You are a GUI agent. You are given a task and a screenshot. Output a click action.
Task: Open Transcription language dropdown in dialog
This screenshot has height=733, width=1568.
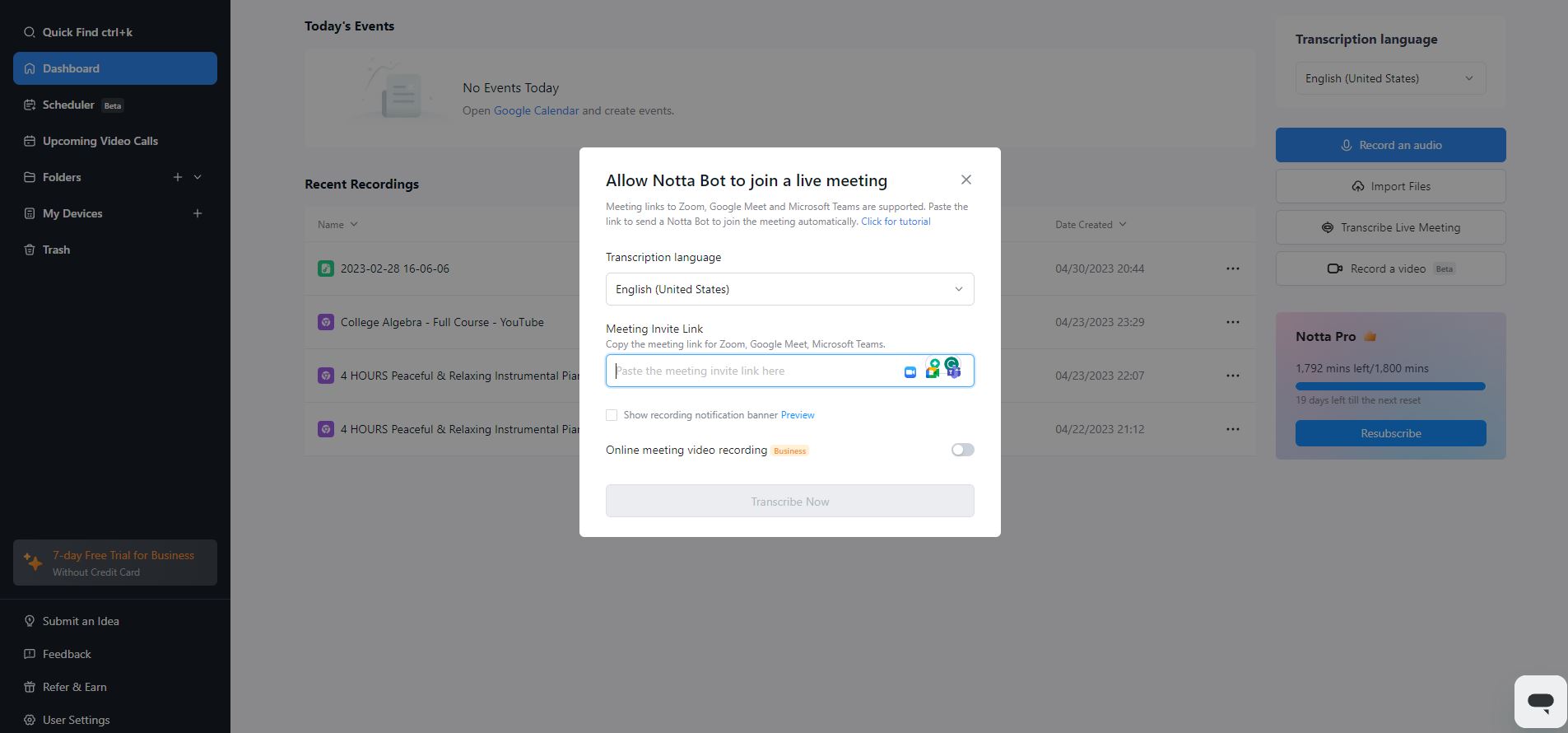point(789,289)
